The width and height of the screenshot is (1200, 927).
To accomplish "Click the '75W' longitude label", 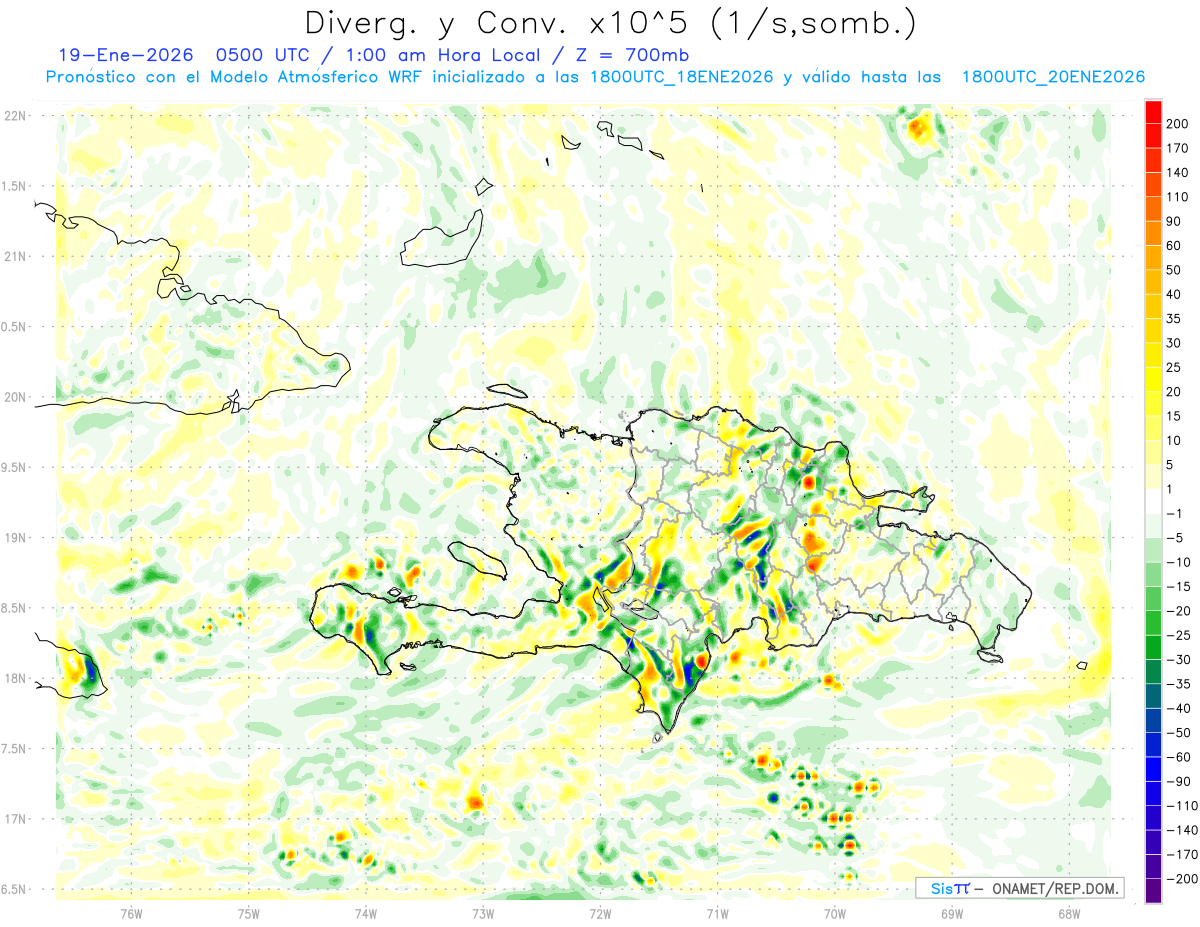I will click(248, 912).
